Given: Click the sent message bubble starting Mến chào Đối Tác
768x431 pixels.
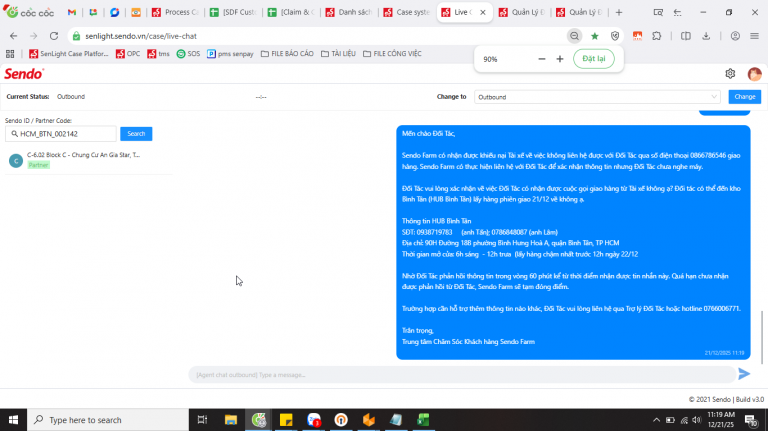Looking at the screenshot, I should [573, 242].
